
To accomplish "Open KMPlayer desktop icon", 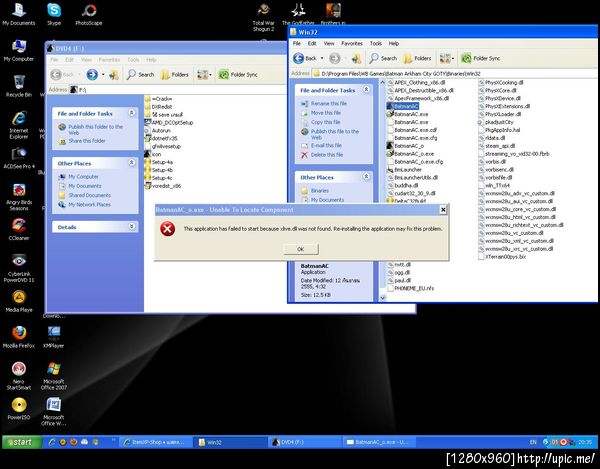I will [54, 337].
